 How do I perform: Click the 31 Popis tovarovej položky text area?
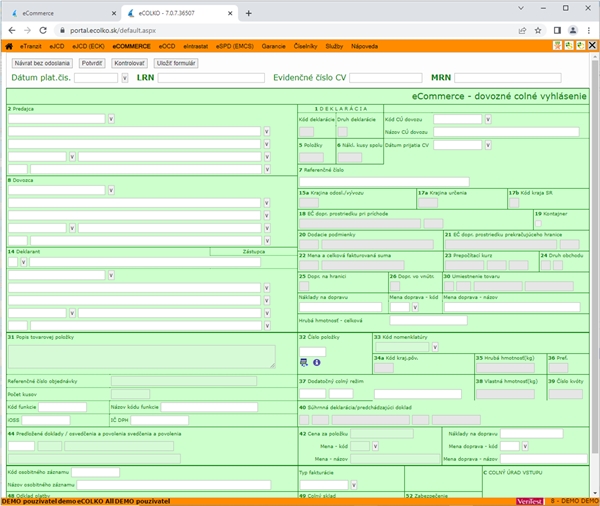142,357
